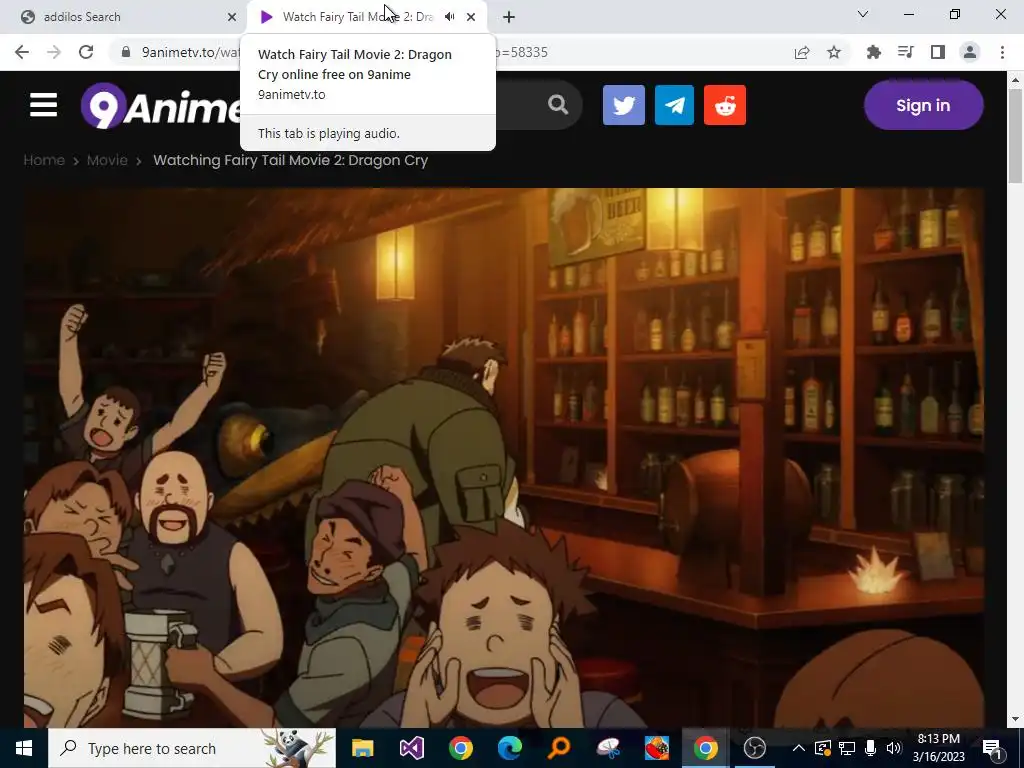Viewport: 1024px width, 768px height.
Task: Open the Chrome extensions puzzle icon
Action: (x=873, y=52)
